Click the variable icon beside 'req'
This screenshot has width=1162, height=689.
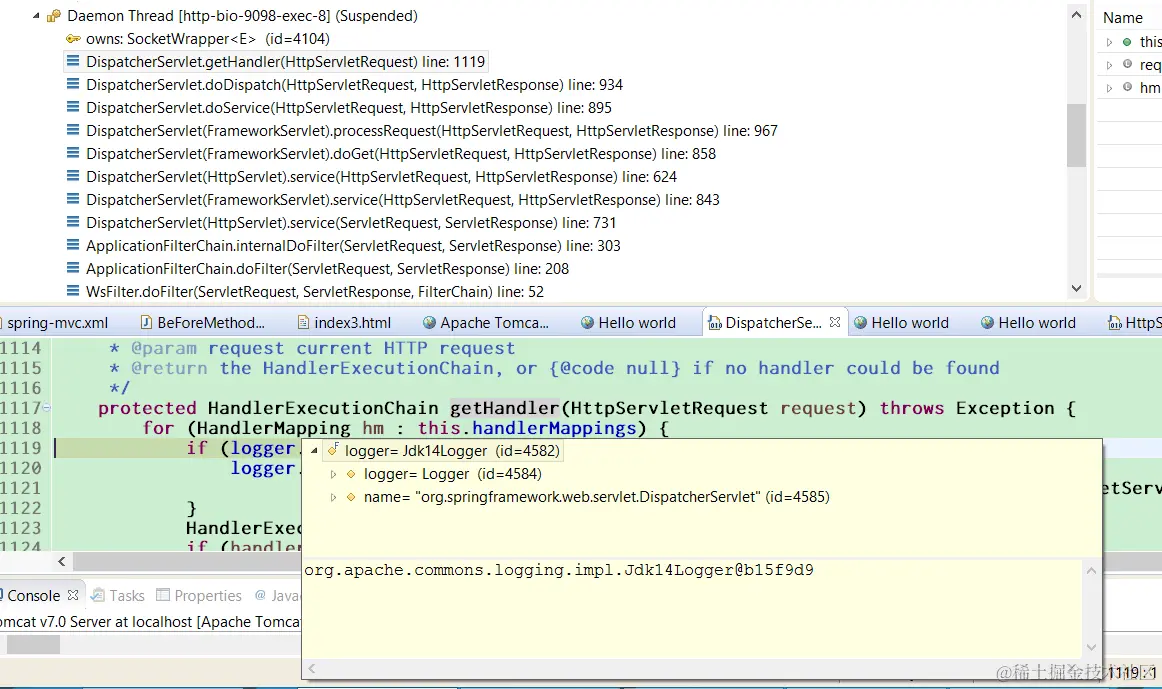pyautogui.click(x=1127, y=64)
